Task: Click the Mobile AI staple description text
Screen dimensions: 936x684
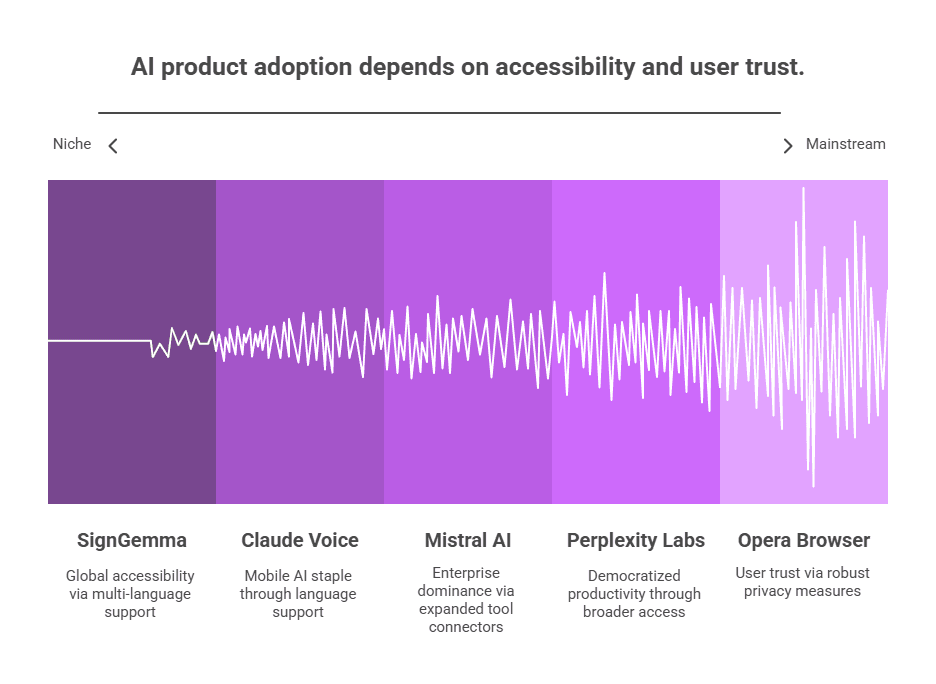Action: 298,594
